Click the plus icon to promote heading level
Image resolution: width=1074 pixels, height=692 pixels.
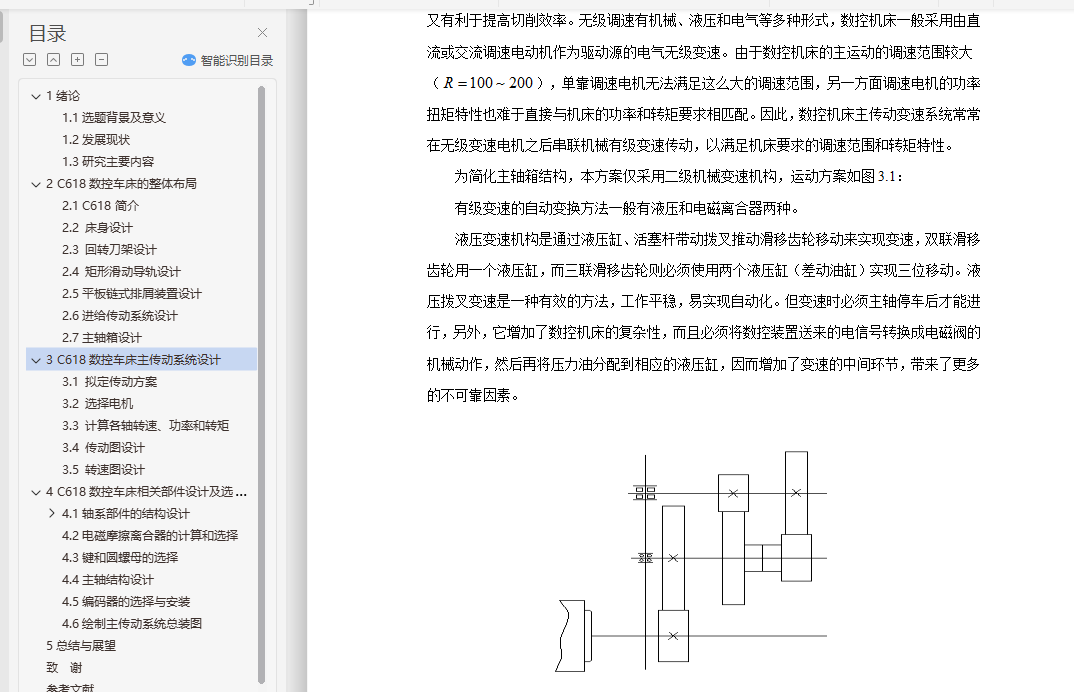[77, 60]
